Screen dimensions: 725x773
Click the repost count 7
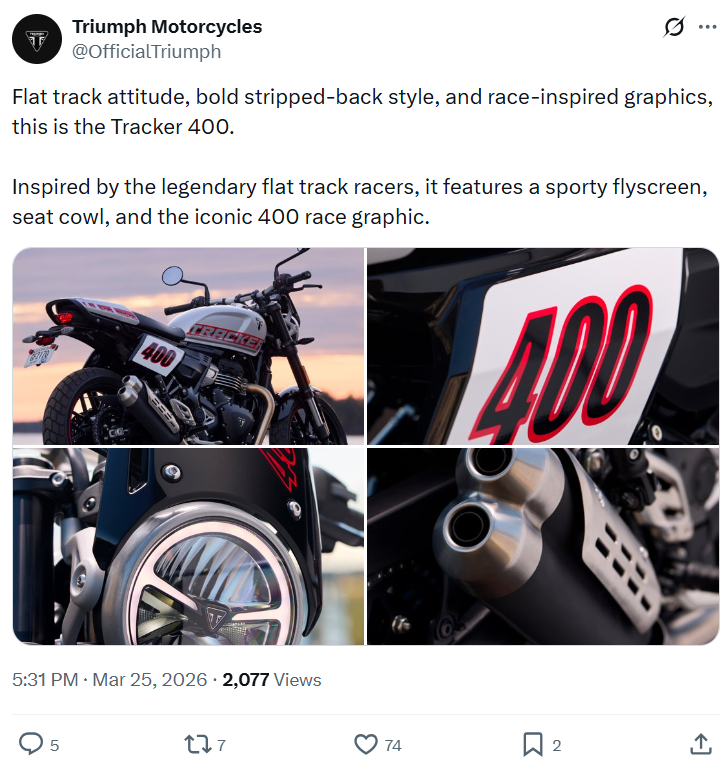[x=221, y=745]
